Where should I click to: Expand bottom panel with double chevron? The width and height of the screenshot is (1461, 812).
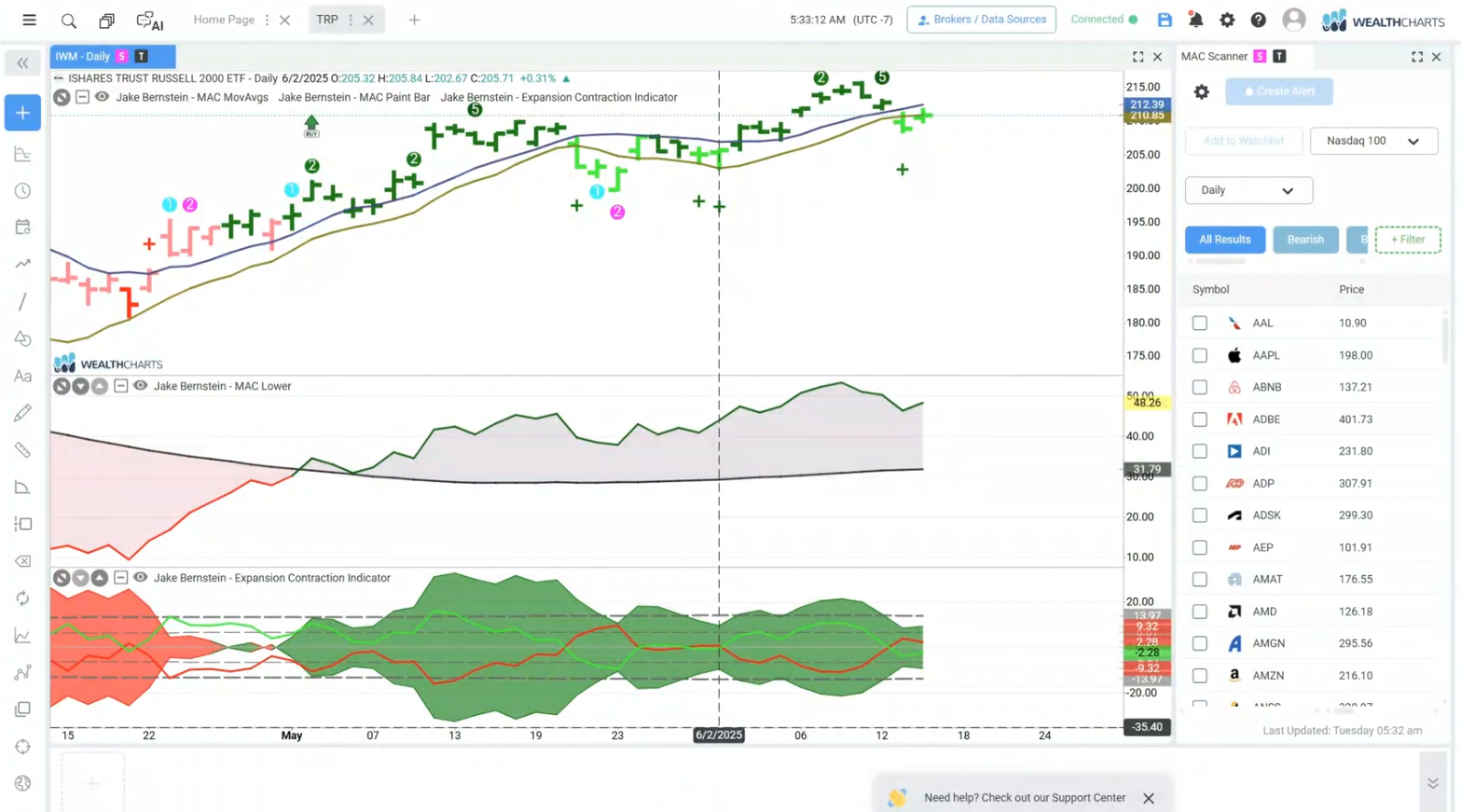click(1432, 783)
